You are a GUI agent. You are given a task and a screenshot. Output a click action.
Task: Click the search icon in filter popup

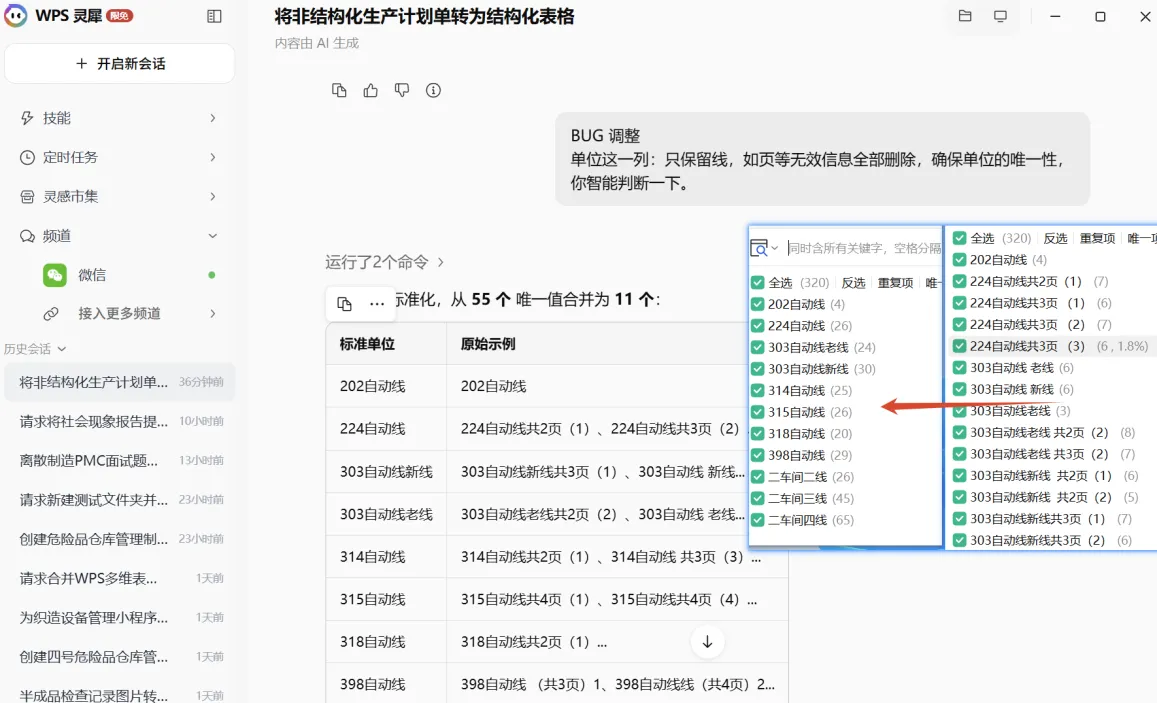[759, 249]
